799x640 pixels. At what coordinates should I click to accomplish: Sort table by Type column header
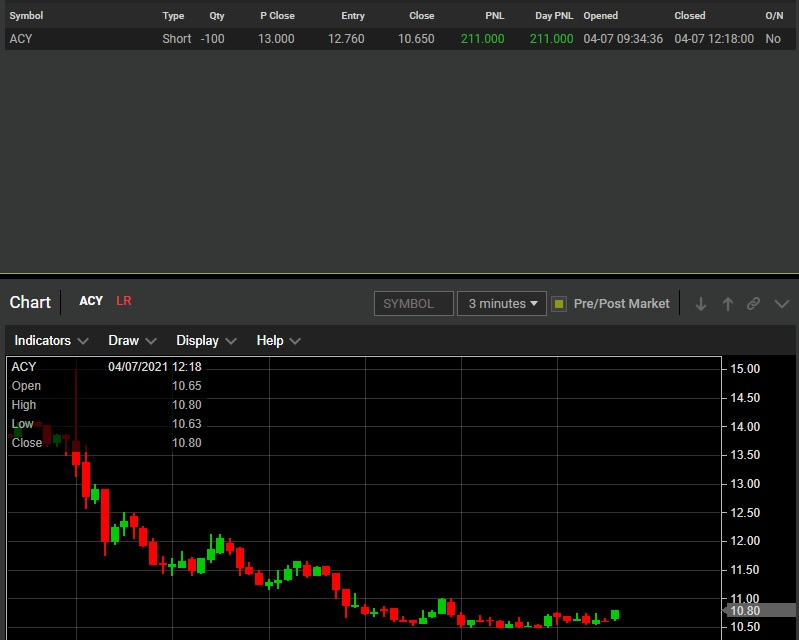(173, 15)
